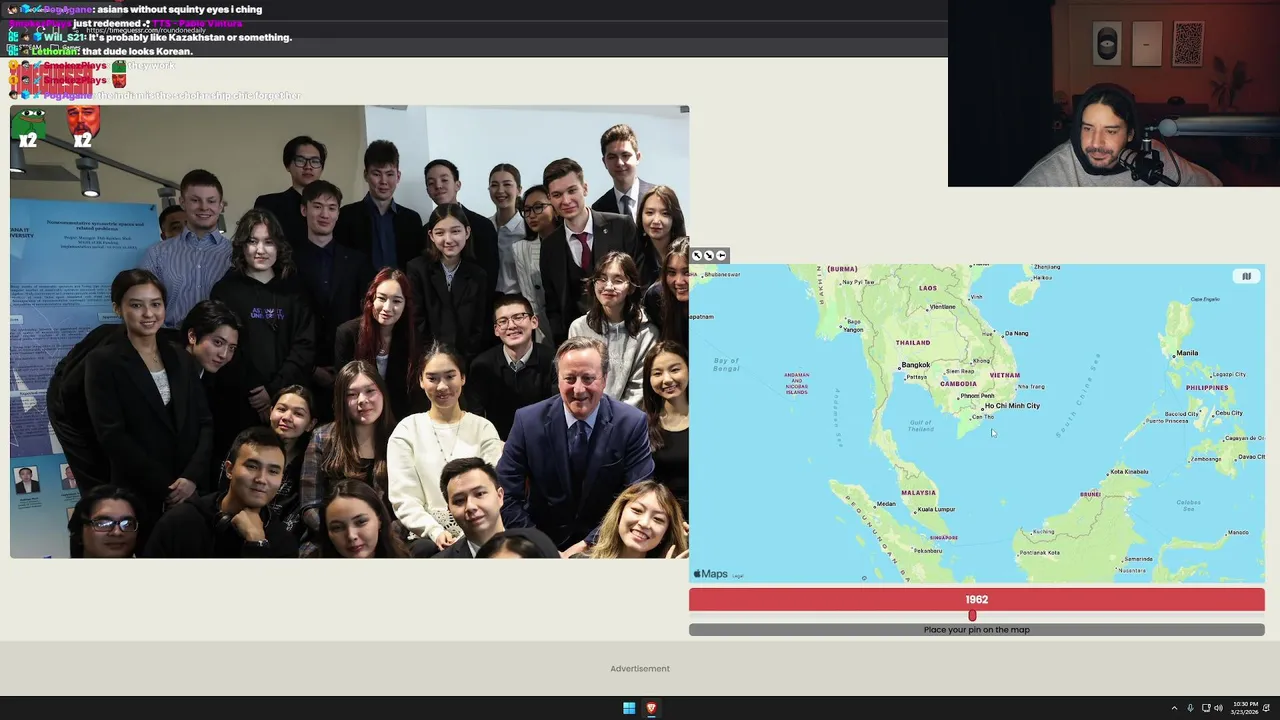The height and width of the screenshot is (720, 1280).
Task: Click Puerto Princesa on the map
Action: pos(1168,421)
